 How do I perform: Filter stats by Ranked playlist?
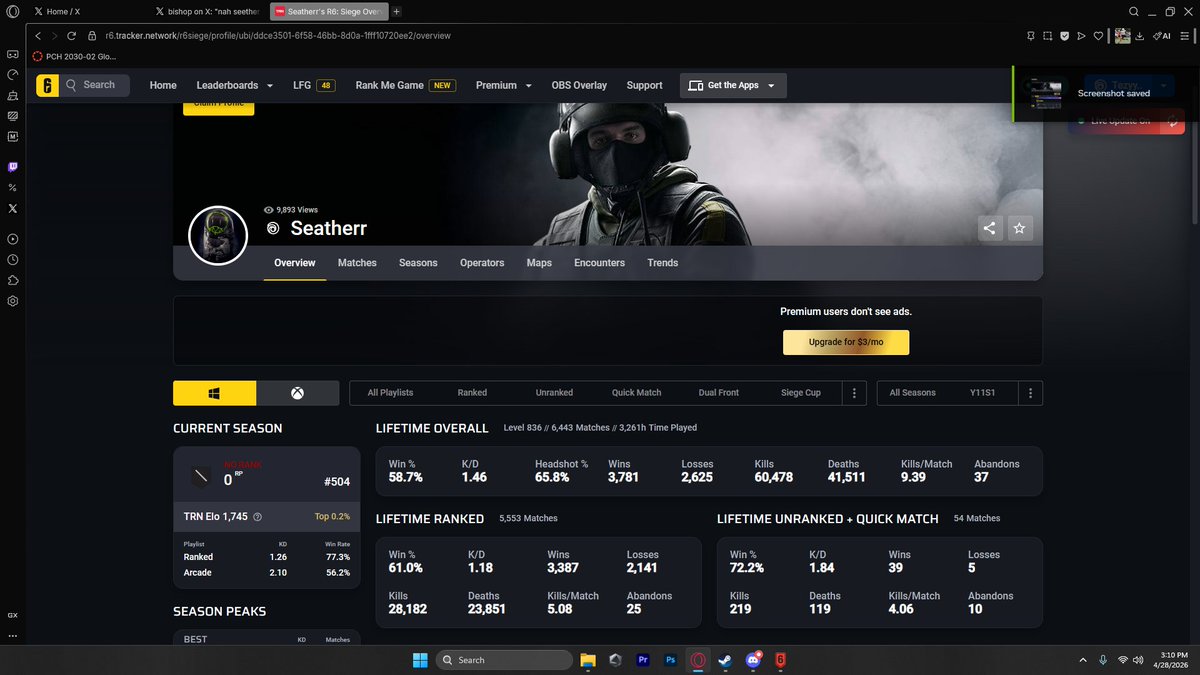tap(472, 393)
